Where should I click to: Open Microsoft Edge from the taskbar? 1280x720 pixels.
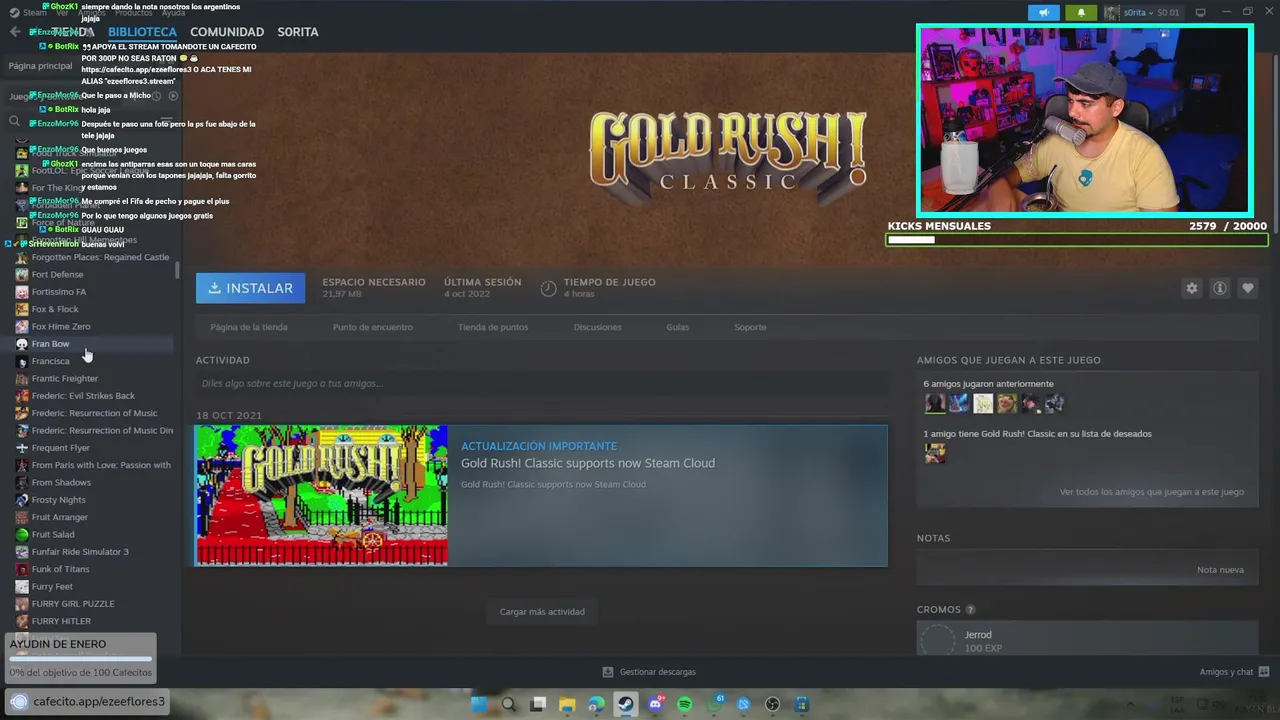[x=597, y=704]
